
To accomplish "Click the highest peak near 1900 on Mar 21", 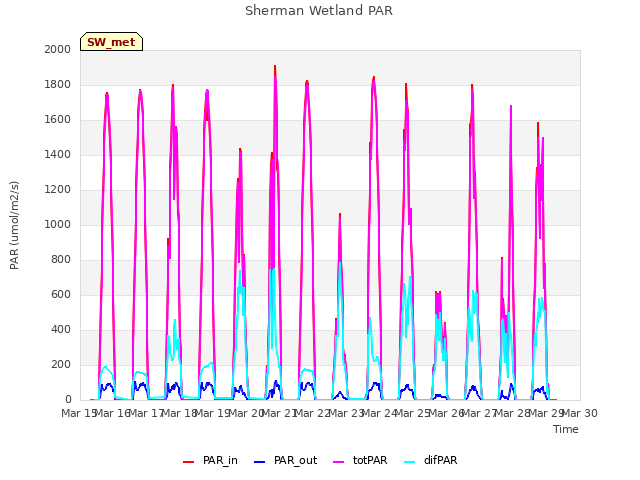I will (x=275, y=67).
